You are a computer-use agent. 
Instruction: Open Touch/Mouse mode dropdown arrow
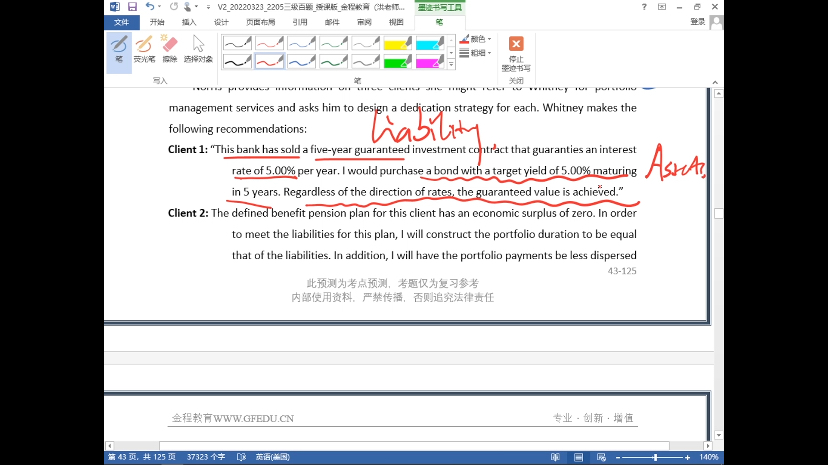click(196, 7)
